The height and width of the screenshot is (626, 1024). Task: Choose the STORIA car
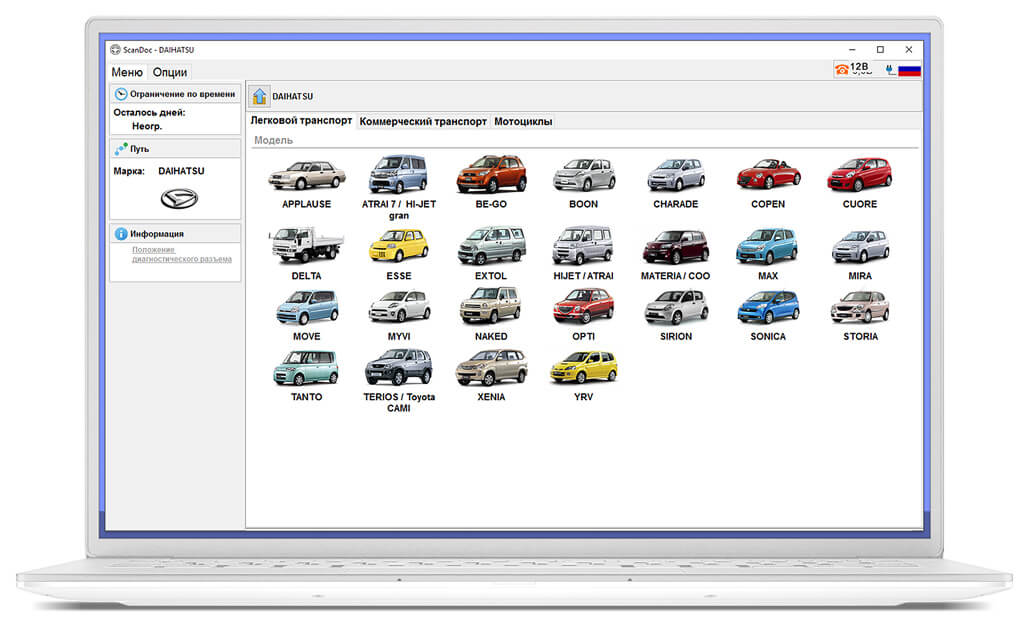click(x=860, y=307)
